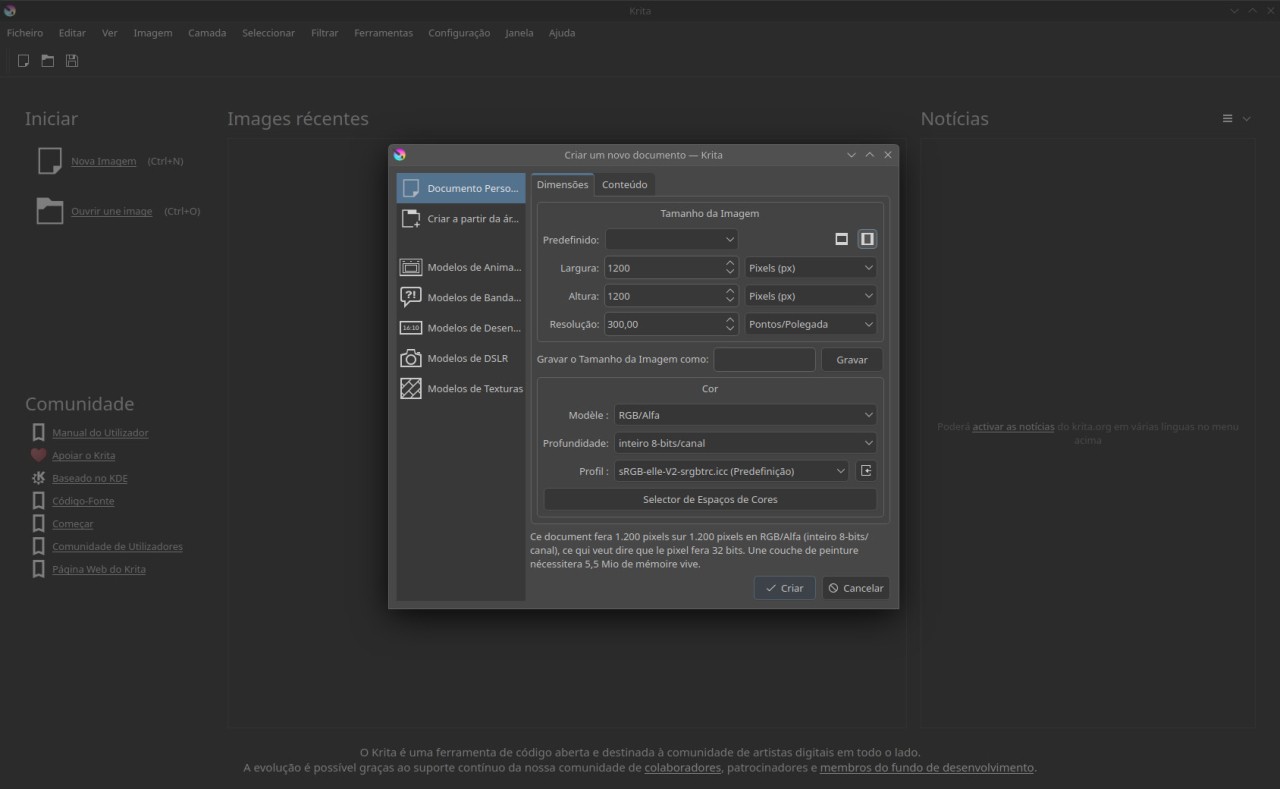The width and height of the screenshot is (1280, 789).
Task: Expand the Profundidade bit depth dropdown
Action: pyautogui.click(x=745, y=443)
